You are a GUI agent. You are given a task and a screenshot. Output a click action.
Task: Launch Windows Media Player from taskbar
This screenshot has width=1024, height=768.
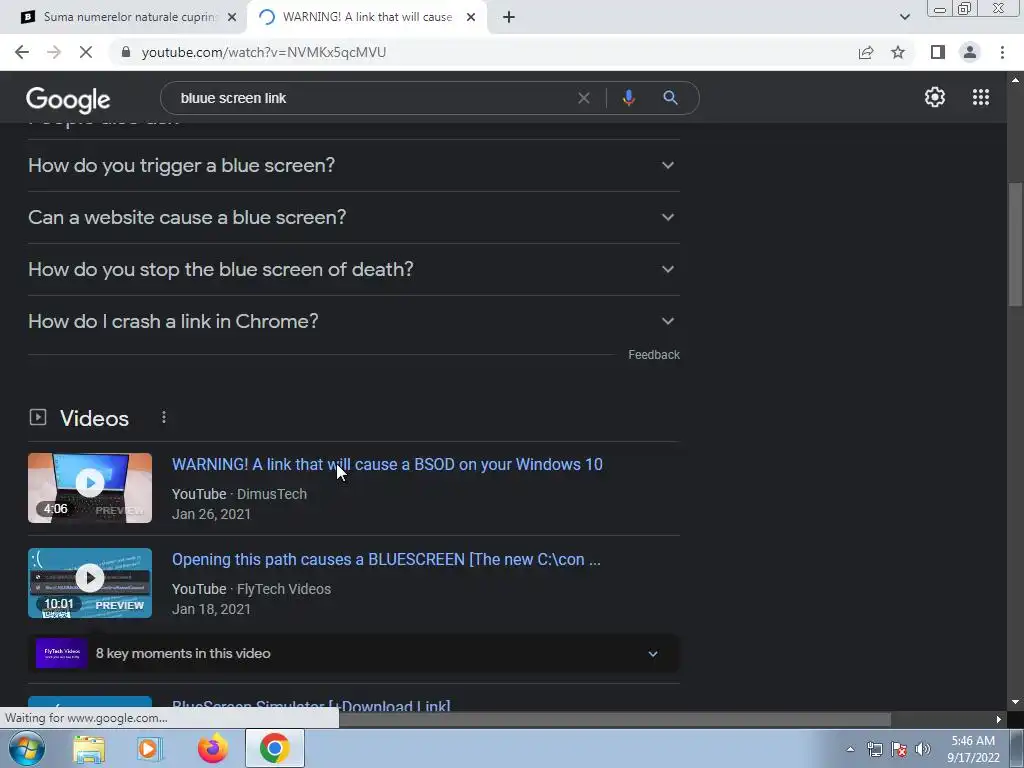(150, 749)
